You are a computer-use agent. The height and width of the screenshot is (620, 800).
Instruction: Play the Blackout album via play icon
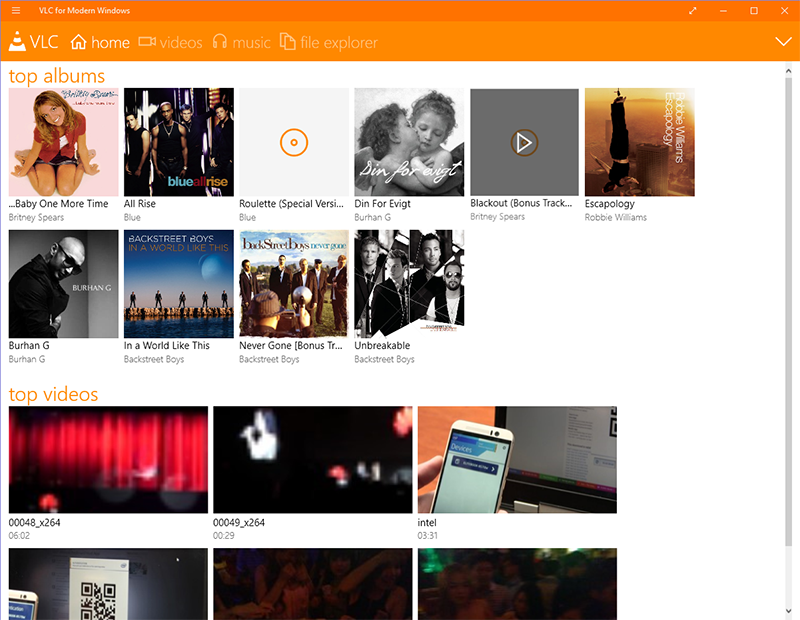point(524,142)
